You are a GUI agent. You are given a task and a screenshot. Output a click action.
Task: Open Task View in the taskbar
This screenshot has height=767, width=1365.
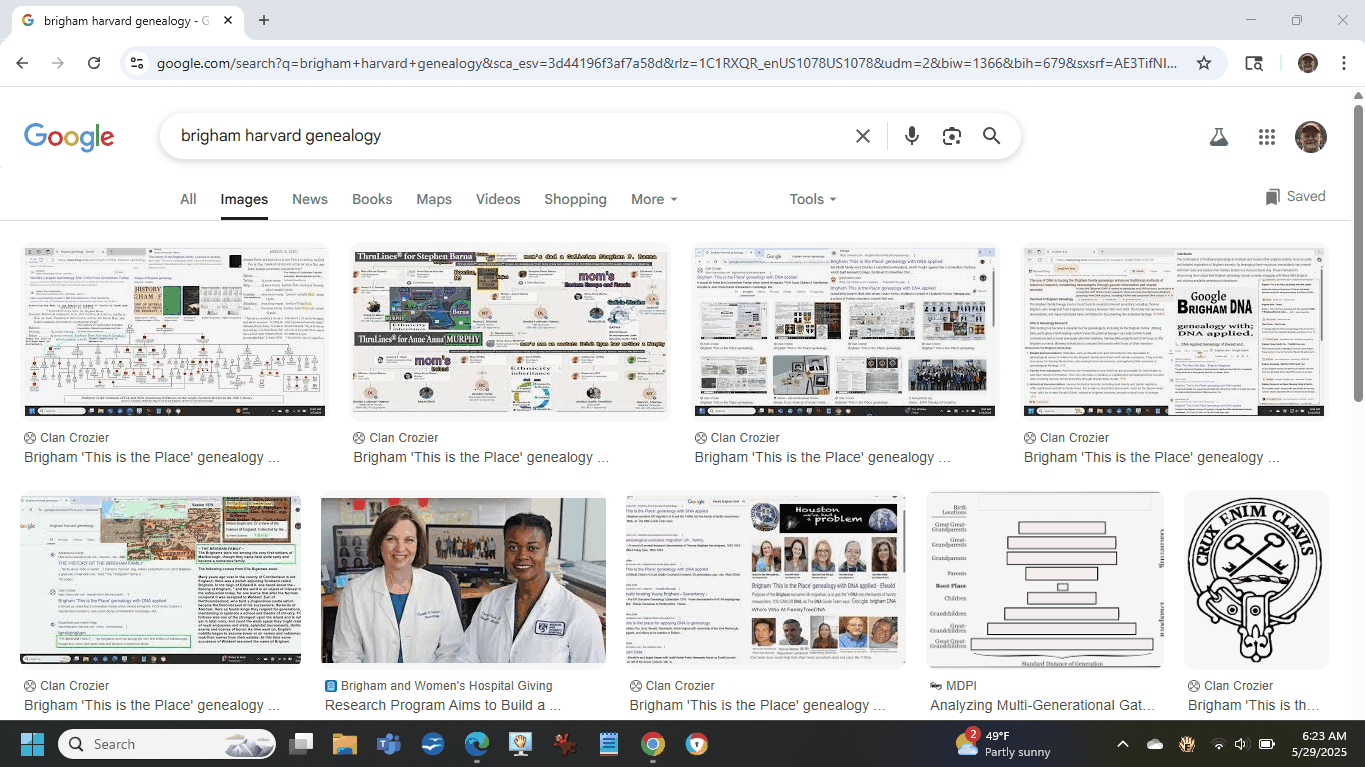[x=301, y=744]
